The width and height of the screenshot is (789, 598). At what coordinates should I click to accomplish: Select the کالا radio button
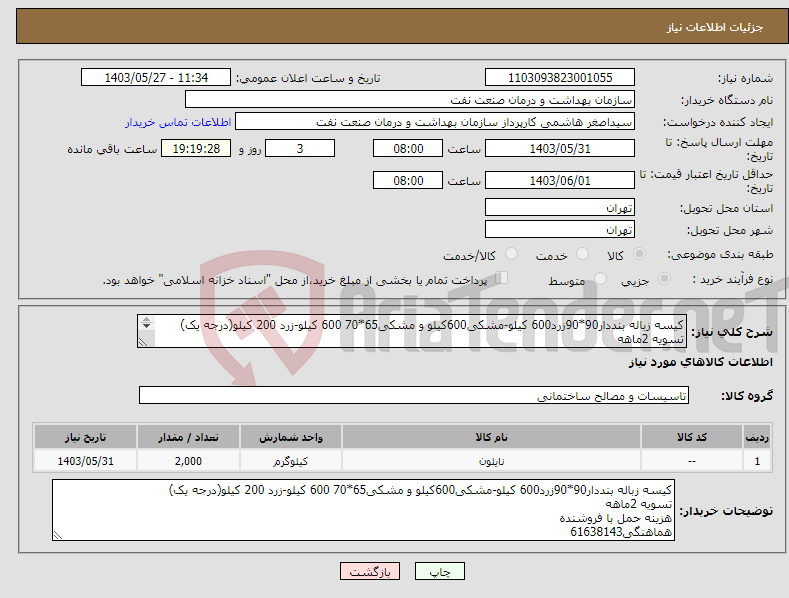(x=639, y=254)
